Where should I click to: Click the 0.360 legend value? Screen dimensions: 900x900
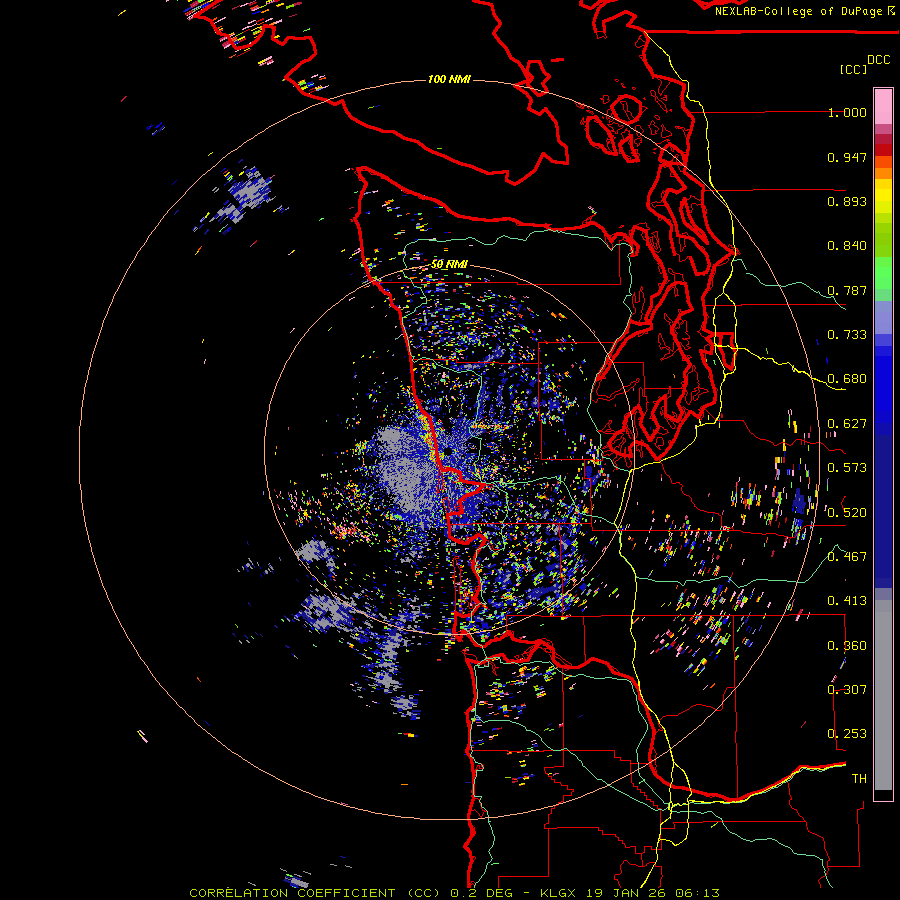847,645
